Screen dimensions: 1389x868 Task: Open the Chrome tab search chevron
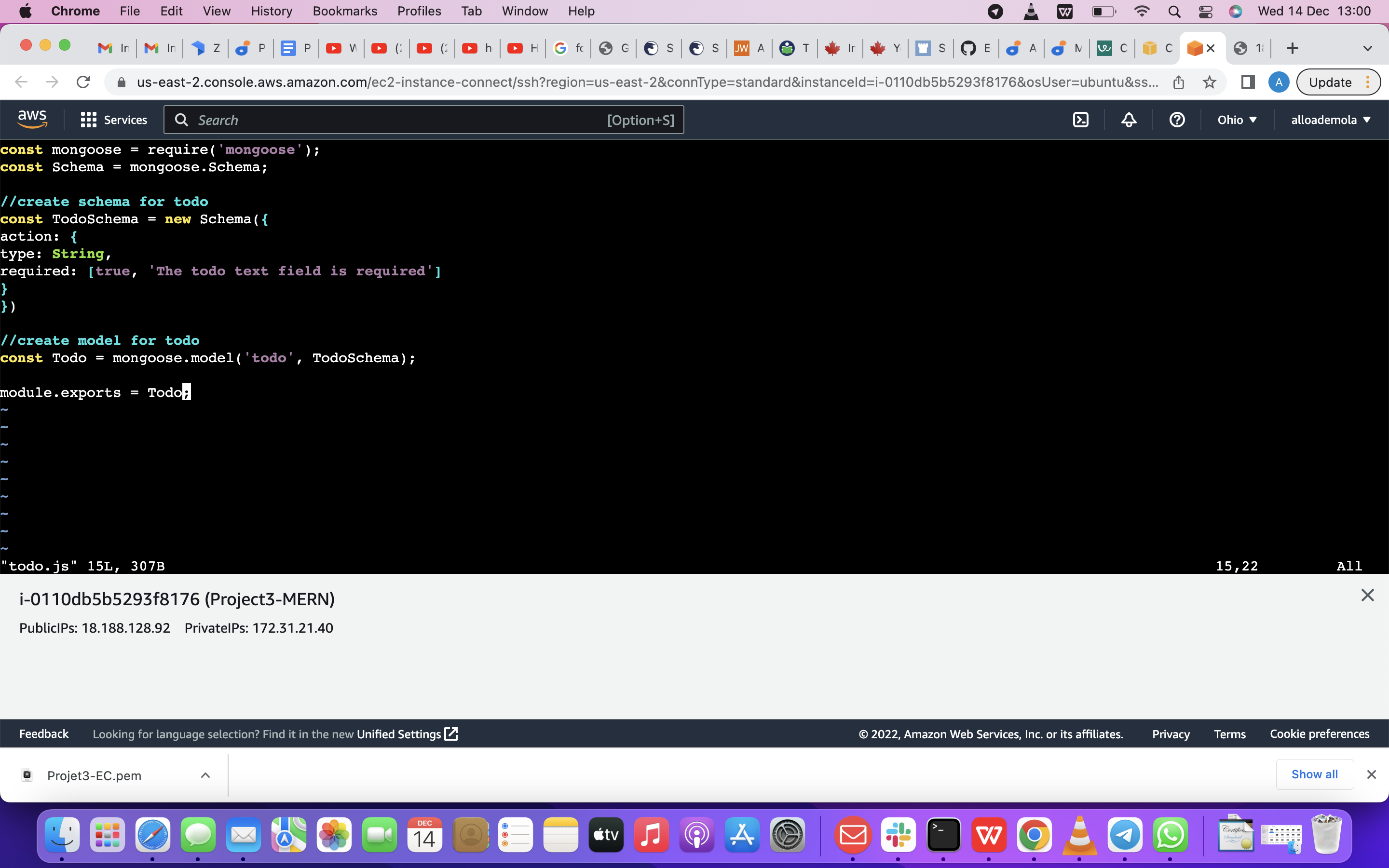click(x=1368, y=48)
